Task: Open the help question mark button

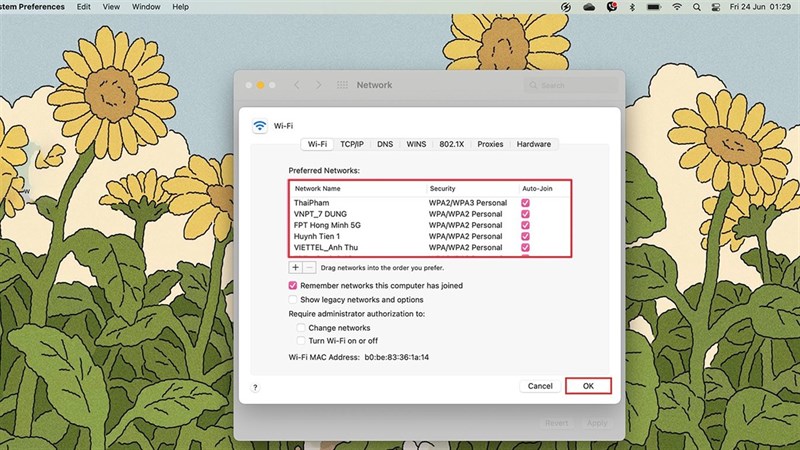Action: [x=255, y=386]
